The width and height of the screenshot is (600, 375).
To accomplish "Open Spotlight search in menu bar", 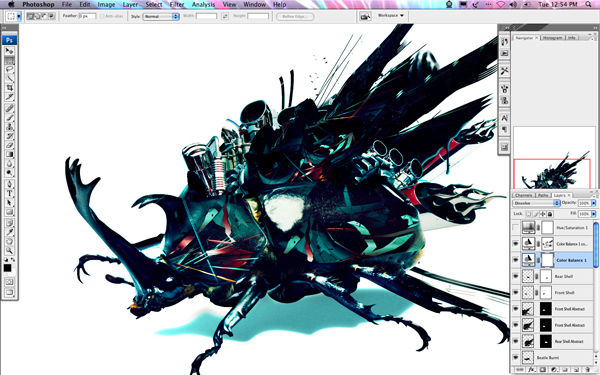I will [588, 5].
